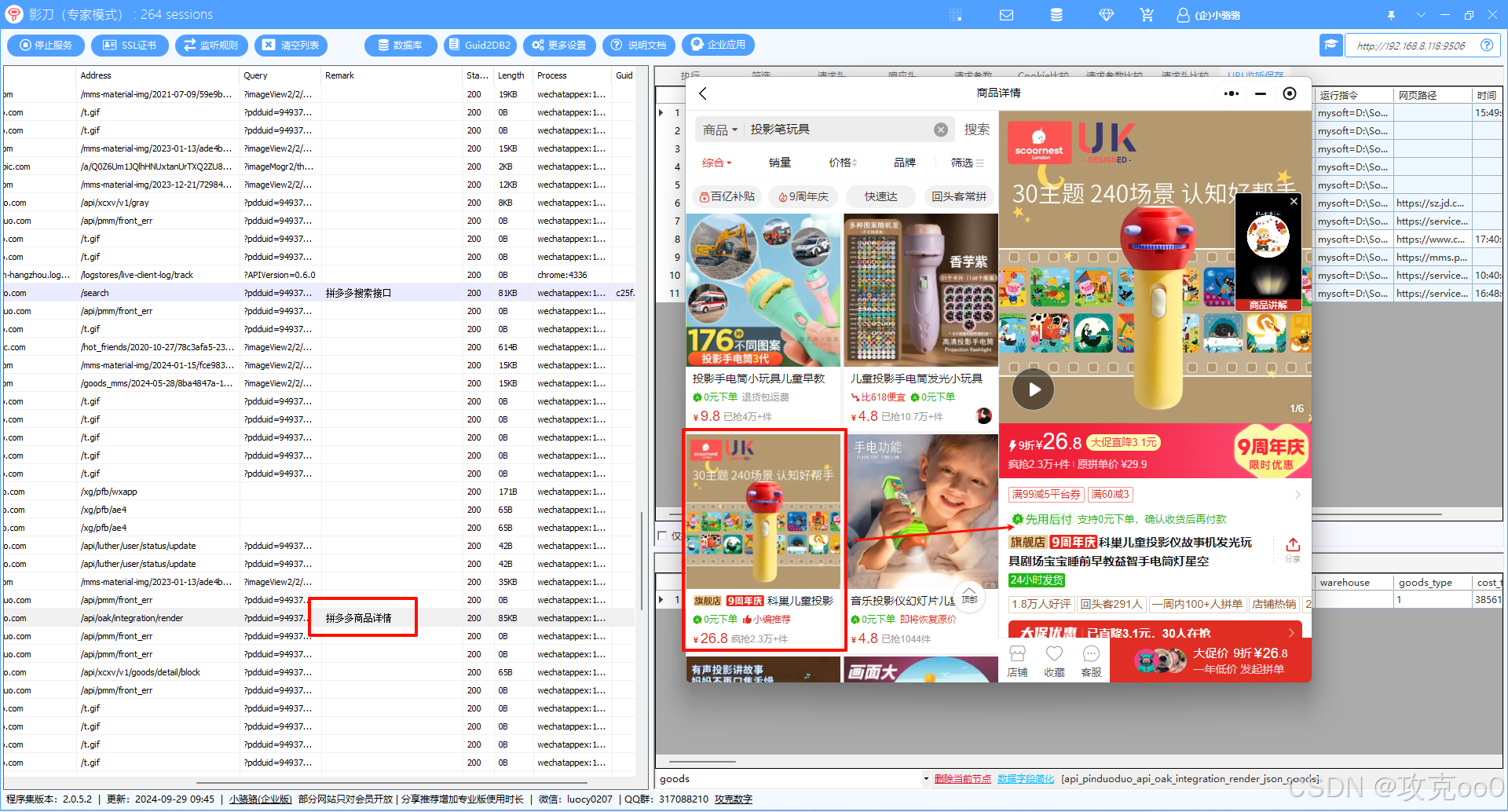Click the 收藏 favorite heart icon

pyautogui.click(x=1054, y=661)
